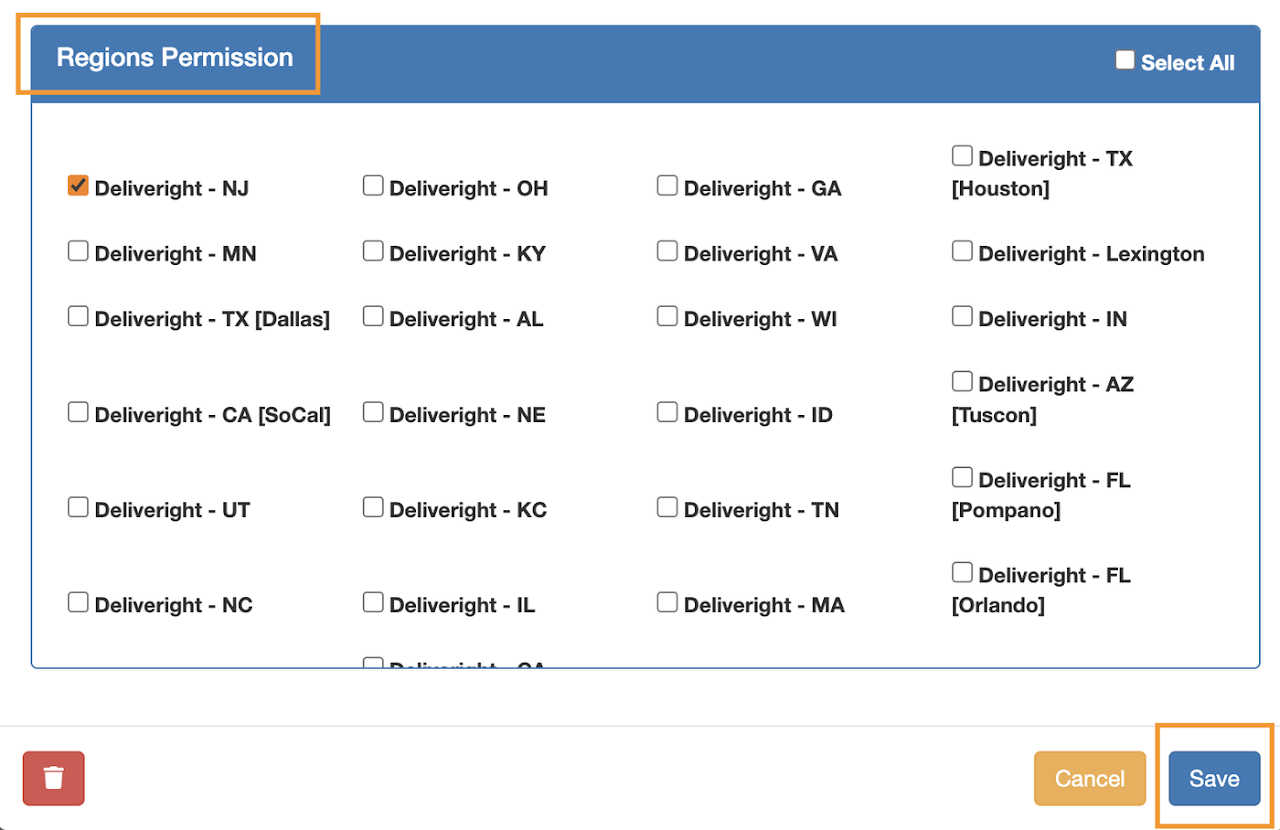Check the Deliveright - GA region
Viewport: 1280px width, 830px height.
pyautogui.click(x=667, y=186)
